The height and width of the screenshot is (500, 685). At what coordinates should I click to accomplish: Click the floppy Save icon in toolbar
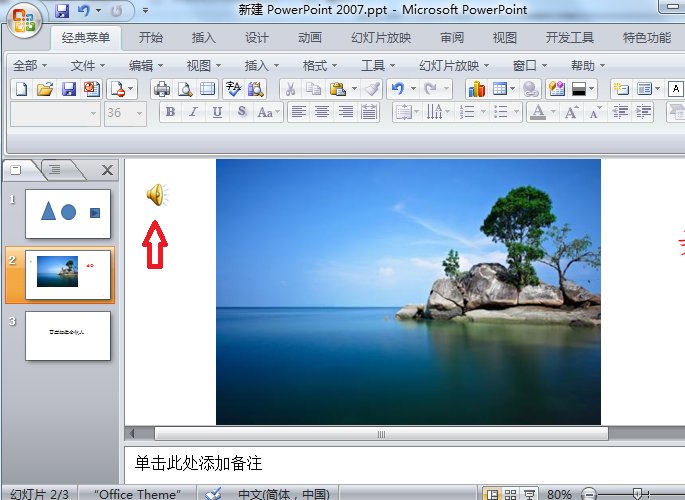pyautogui.click(x=69, y=89)
